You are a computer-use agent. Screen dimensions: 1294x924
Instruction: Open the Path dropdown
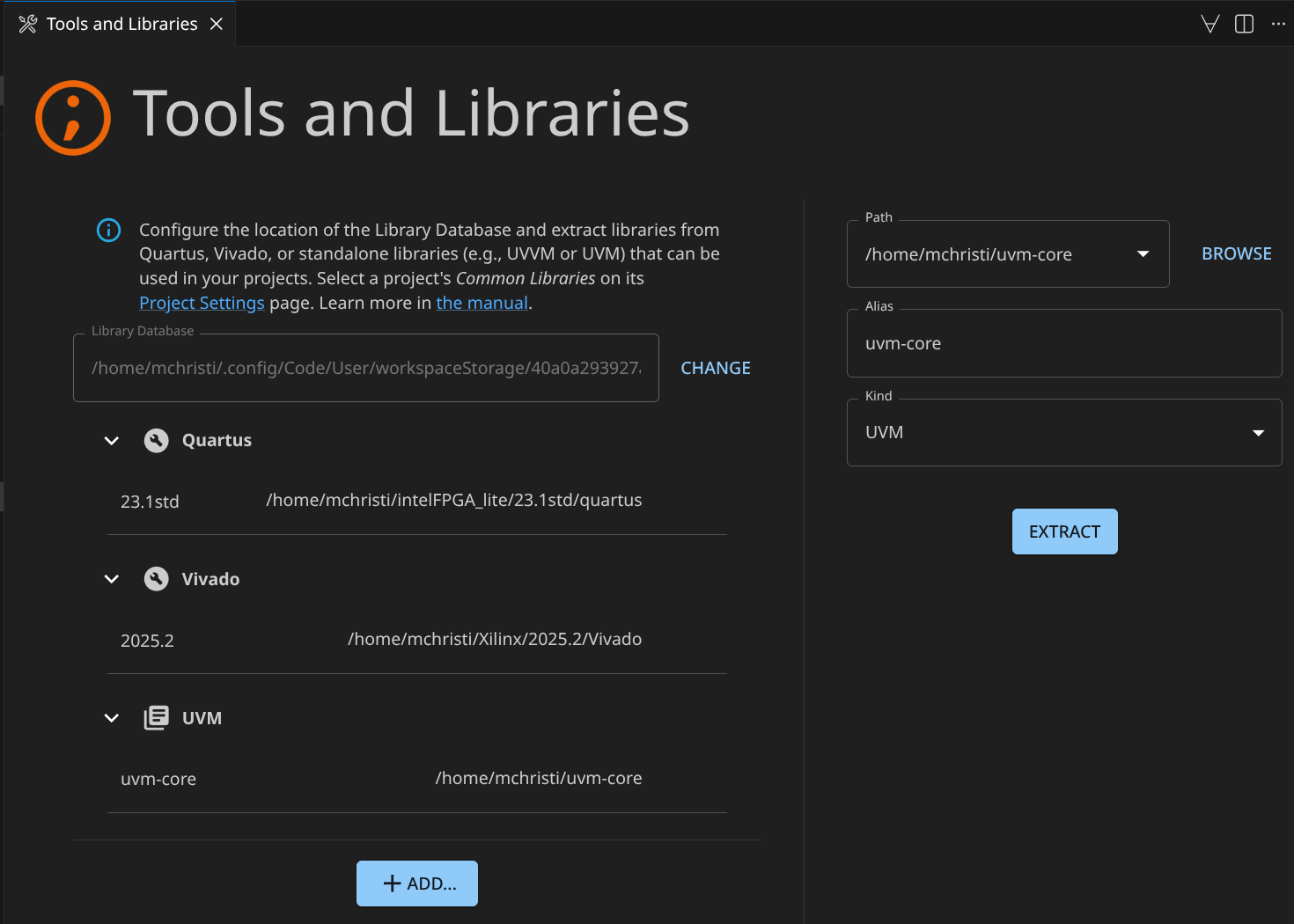coord(1143,254)
